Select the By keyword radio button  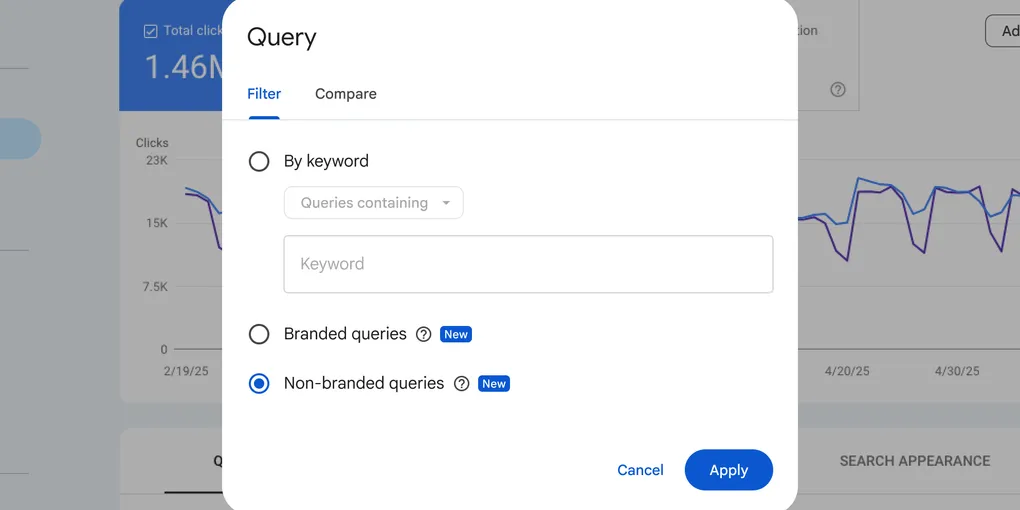259,161
